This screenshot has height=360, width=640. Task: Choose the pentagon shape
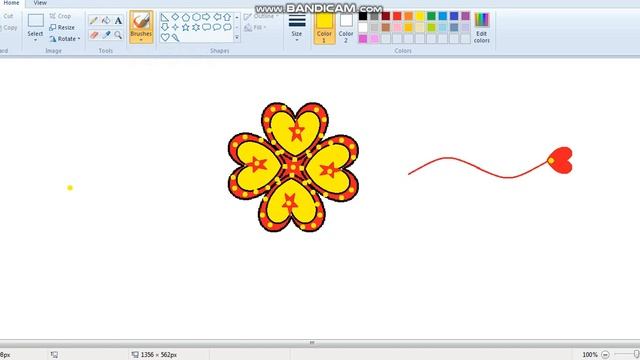pos(186,17)
